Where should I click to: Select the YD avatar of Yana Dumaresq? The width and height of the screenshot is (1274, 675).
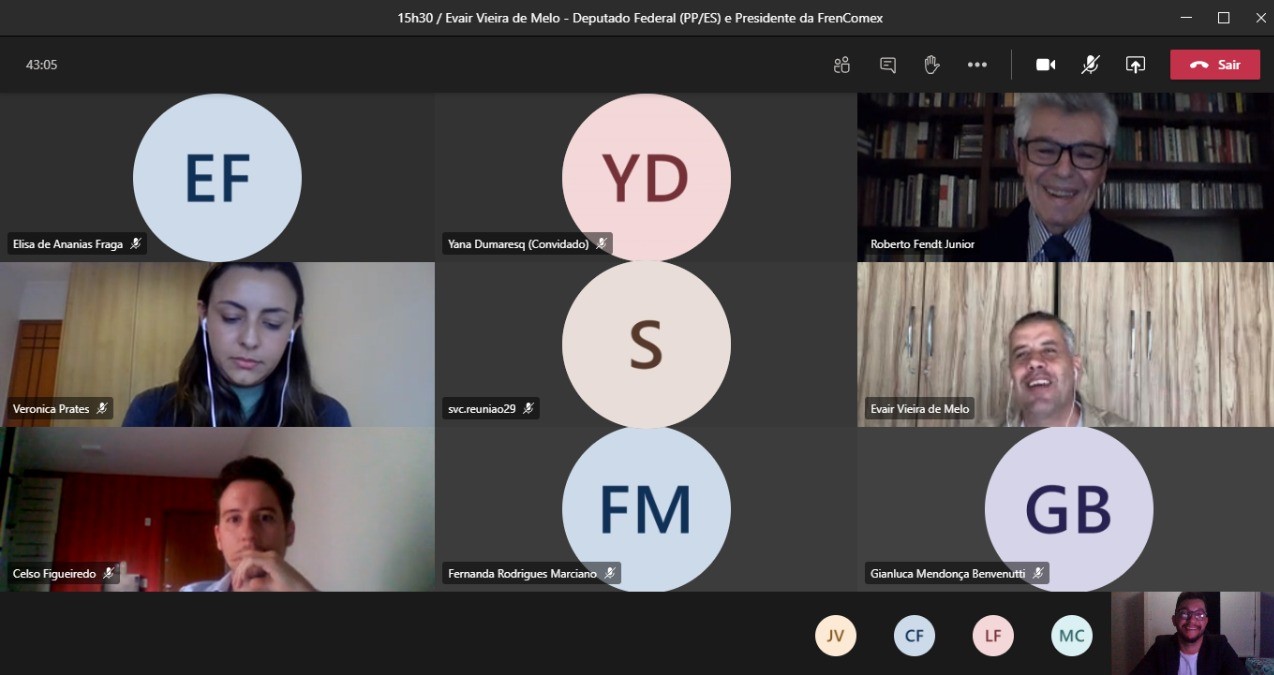tap(646, 176)
